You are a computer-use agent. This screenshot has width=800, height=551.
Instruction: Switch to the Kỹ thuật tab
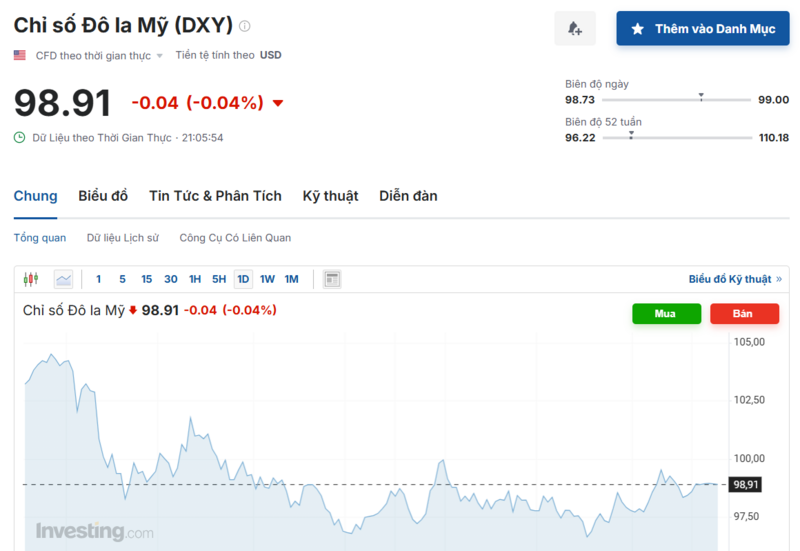tap(330, 196)
